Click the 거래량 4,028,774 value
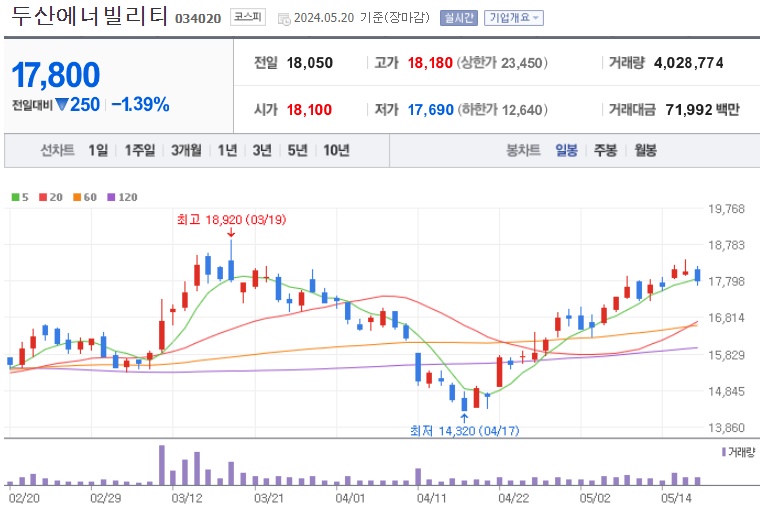 pyautogui.click(x=689, y=63)
